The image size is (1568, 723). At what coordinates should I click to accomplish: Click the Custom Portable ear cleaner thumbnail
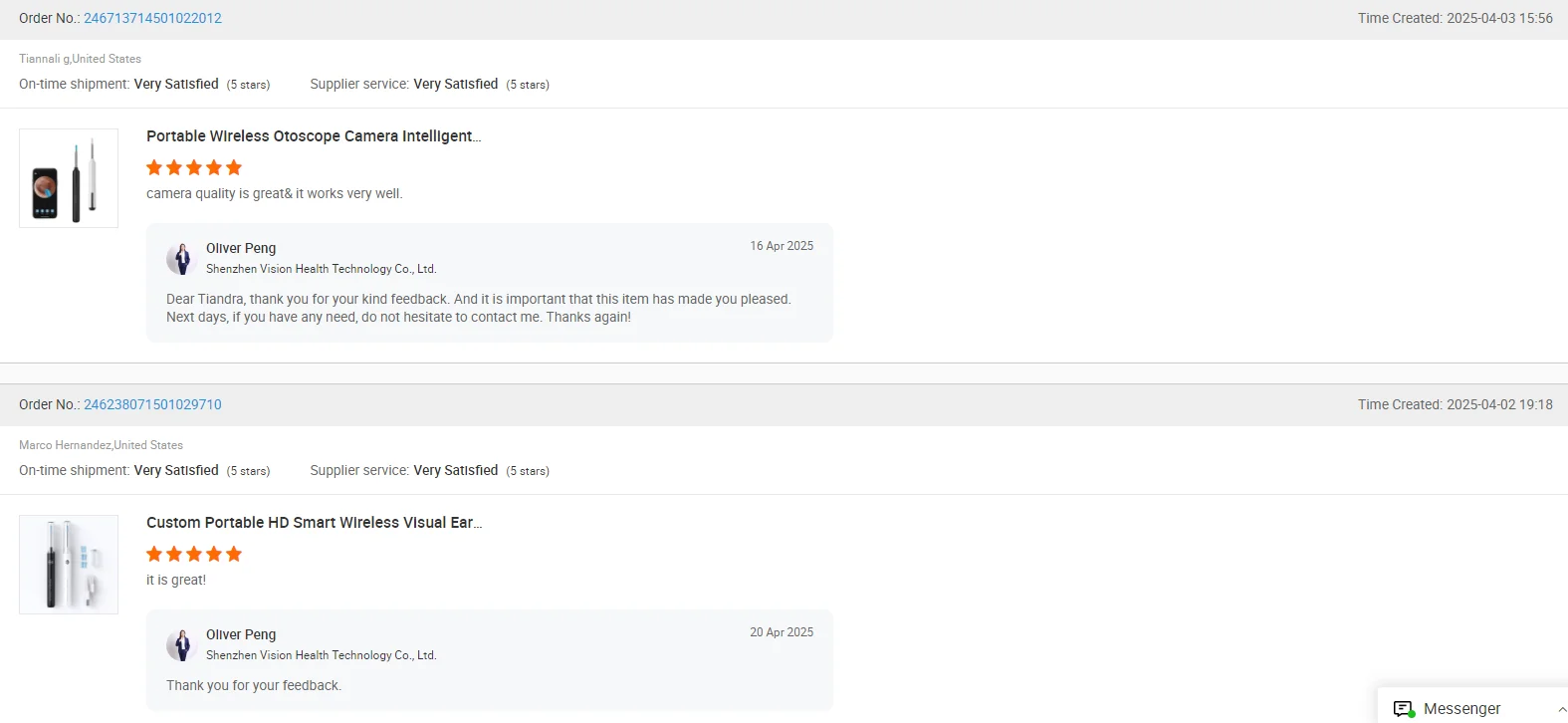[69, 565]
